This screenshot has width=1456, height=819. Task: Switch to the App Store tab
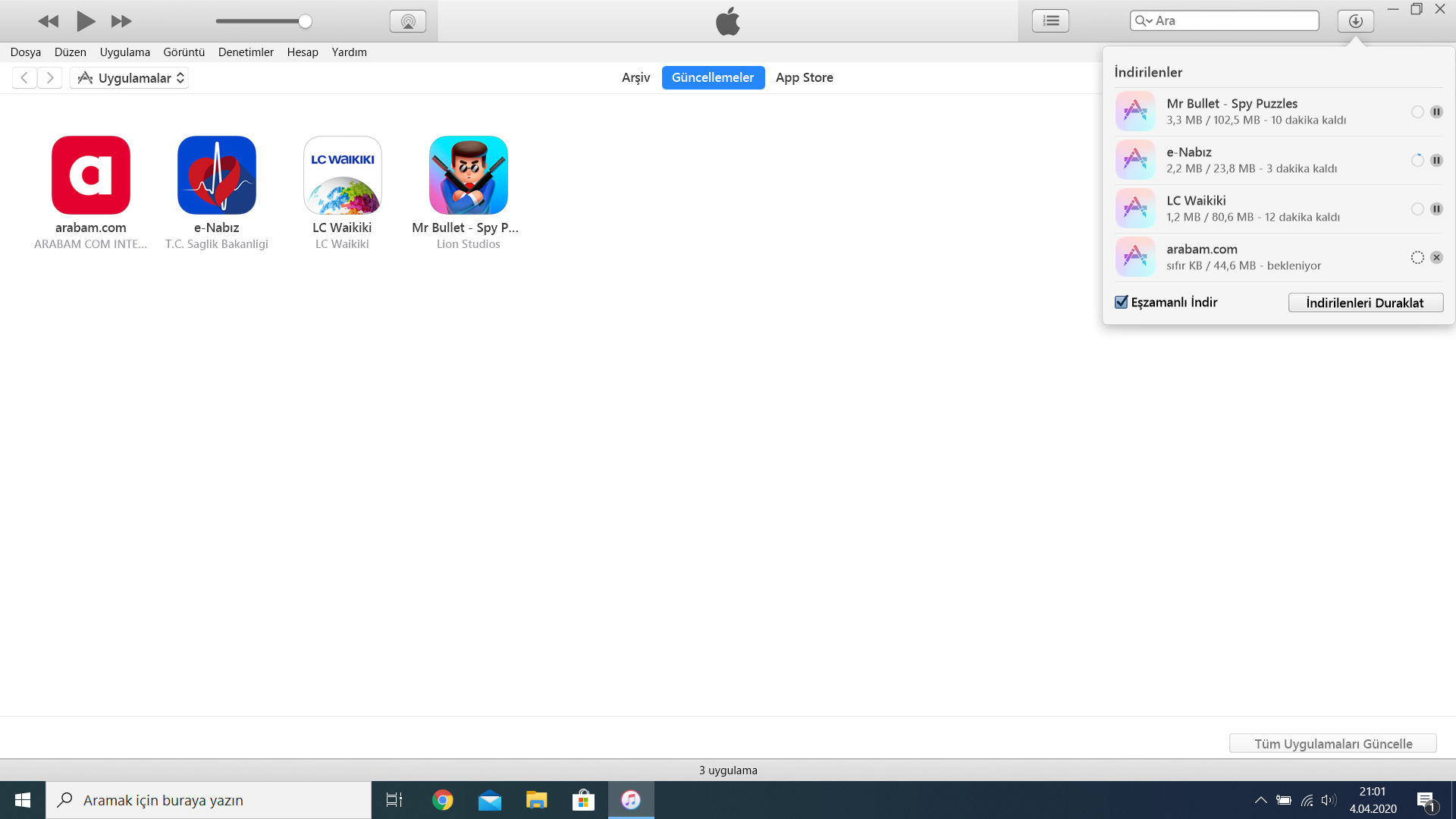coord(804,77)
